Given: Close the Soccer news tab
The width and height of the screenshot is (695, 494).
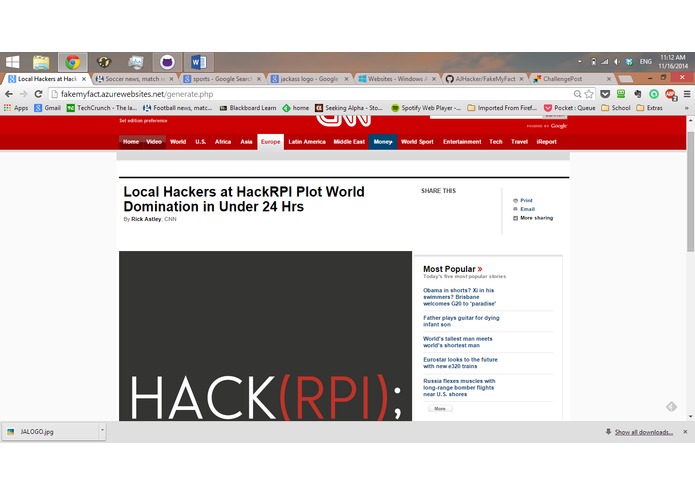Looking at the screenshot, I should [171, 79].
